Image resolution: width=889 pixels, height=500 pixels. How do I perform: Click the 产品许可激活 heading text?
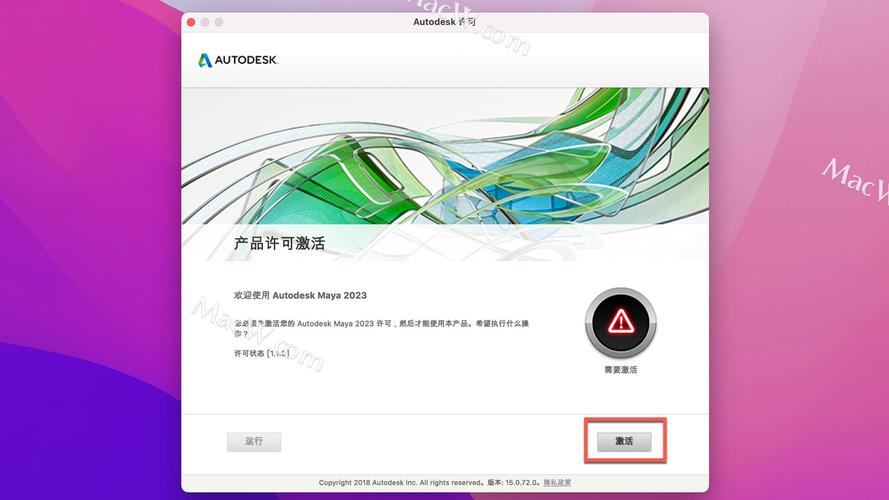point(280,244)
